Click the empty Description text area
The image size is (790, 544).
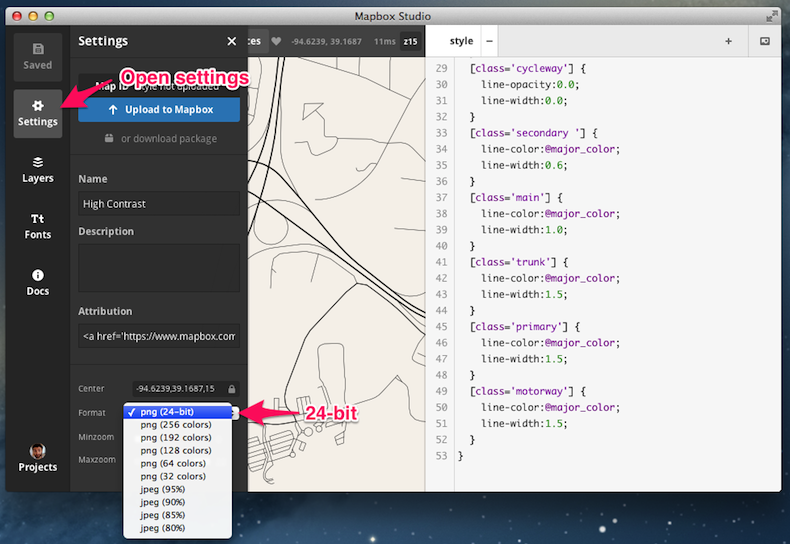[x=159, y=268]
